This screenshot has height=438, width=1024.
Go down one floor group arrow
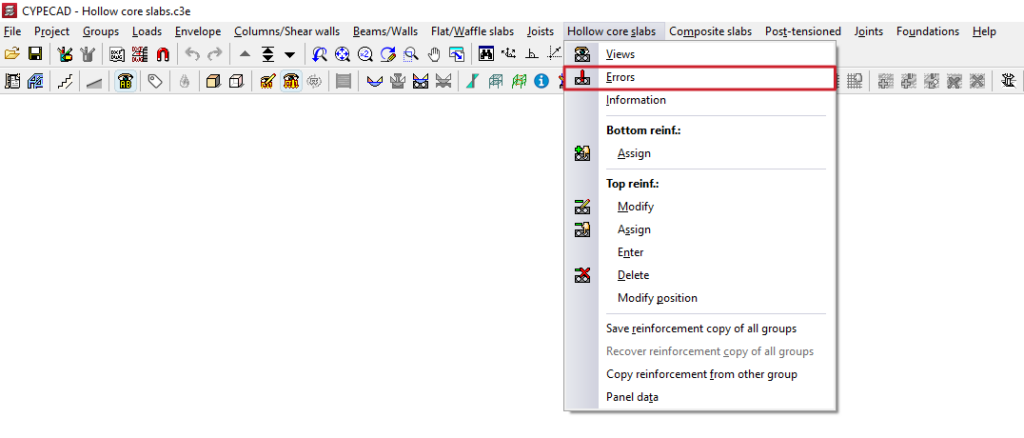289,54
